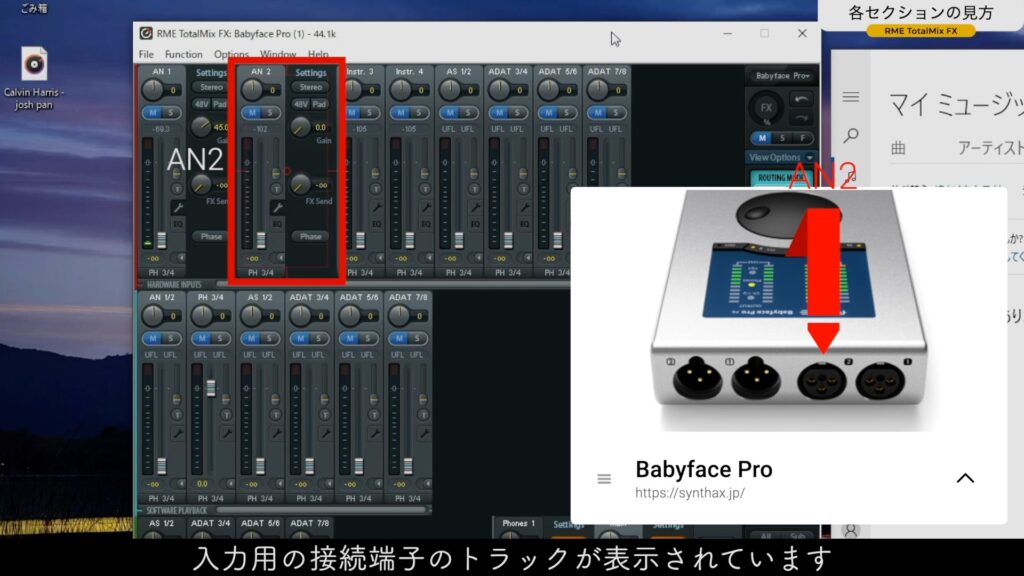1024x576 pixels.
Task: Open the PH 3/4 routing selector under AN 1
Action: [x=161, y=272]
